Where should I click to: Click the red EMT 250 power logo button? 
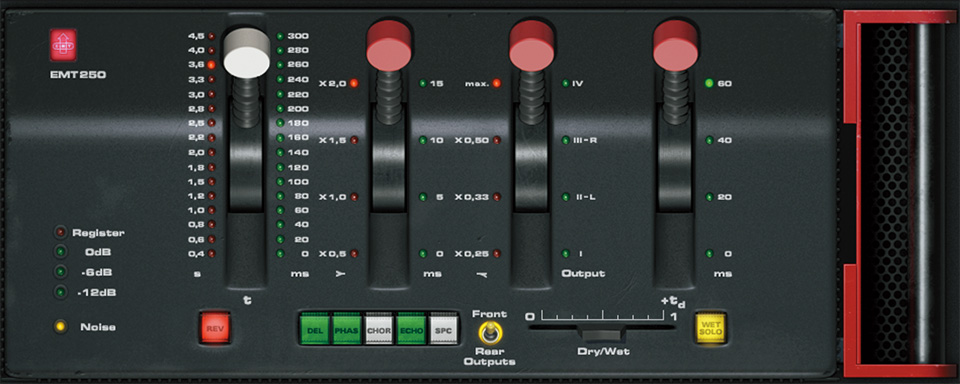point(63,45)
